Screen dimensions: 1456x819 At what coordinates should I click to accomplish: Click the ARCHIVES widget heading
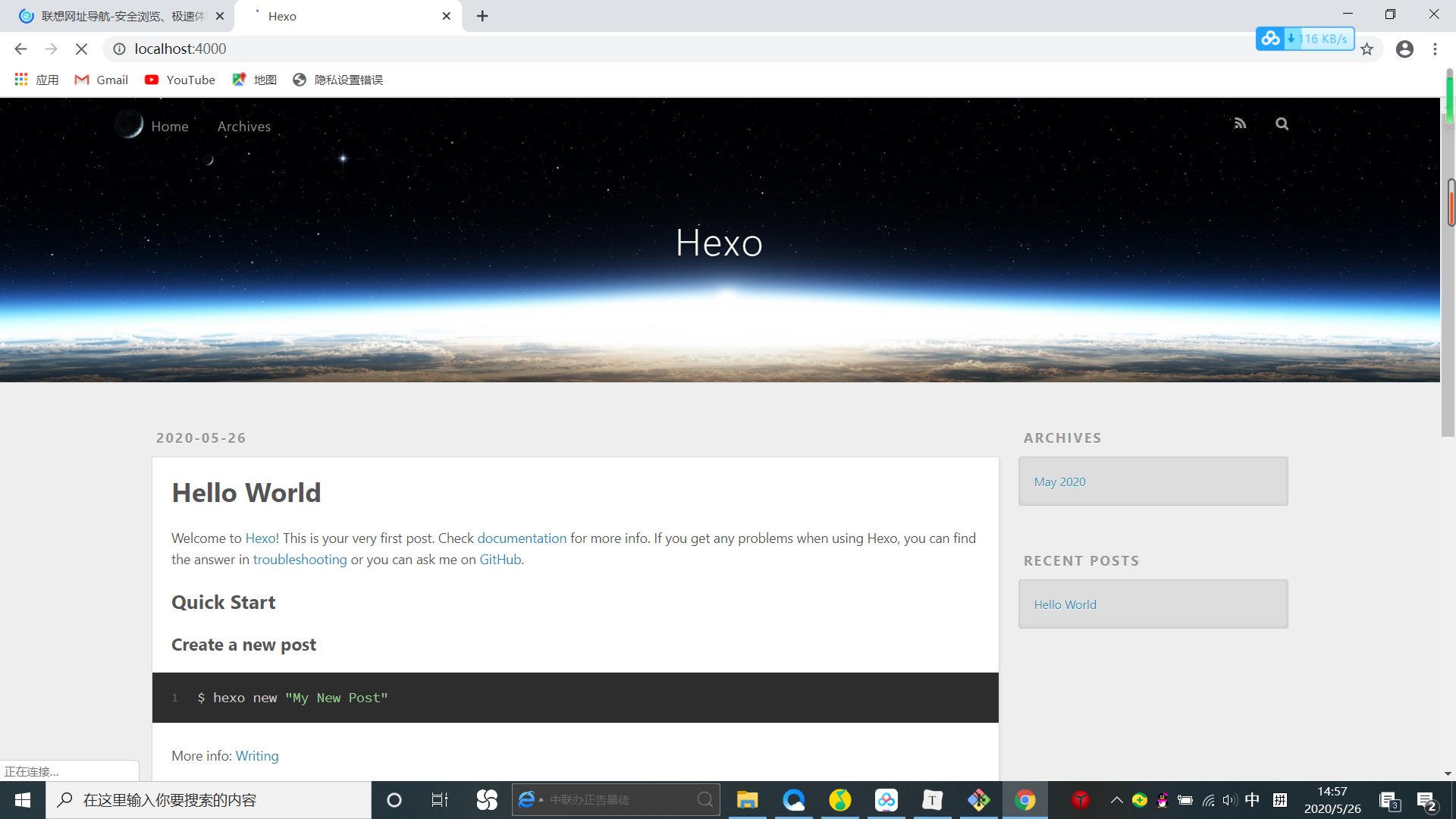pyautogui.click(x=1062, y=438)
